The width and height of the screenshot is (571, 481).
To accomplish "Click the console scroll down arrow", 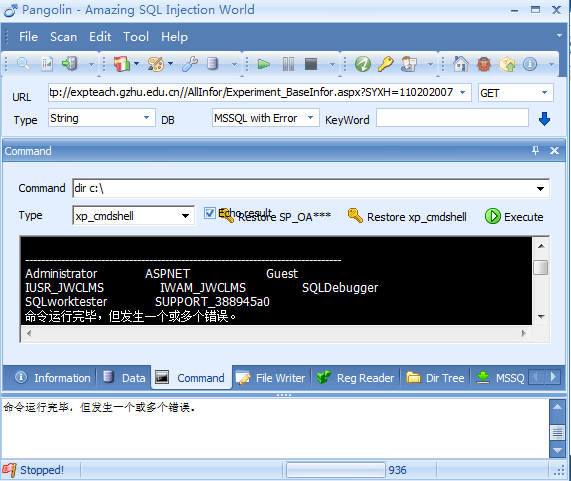I will click(x=541, y=317).
